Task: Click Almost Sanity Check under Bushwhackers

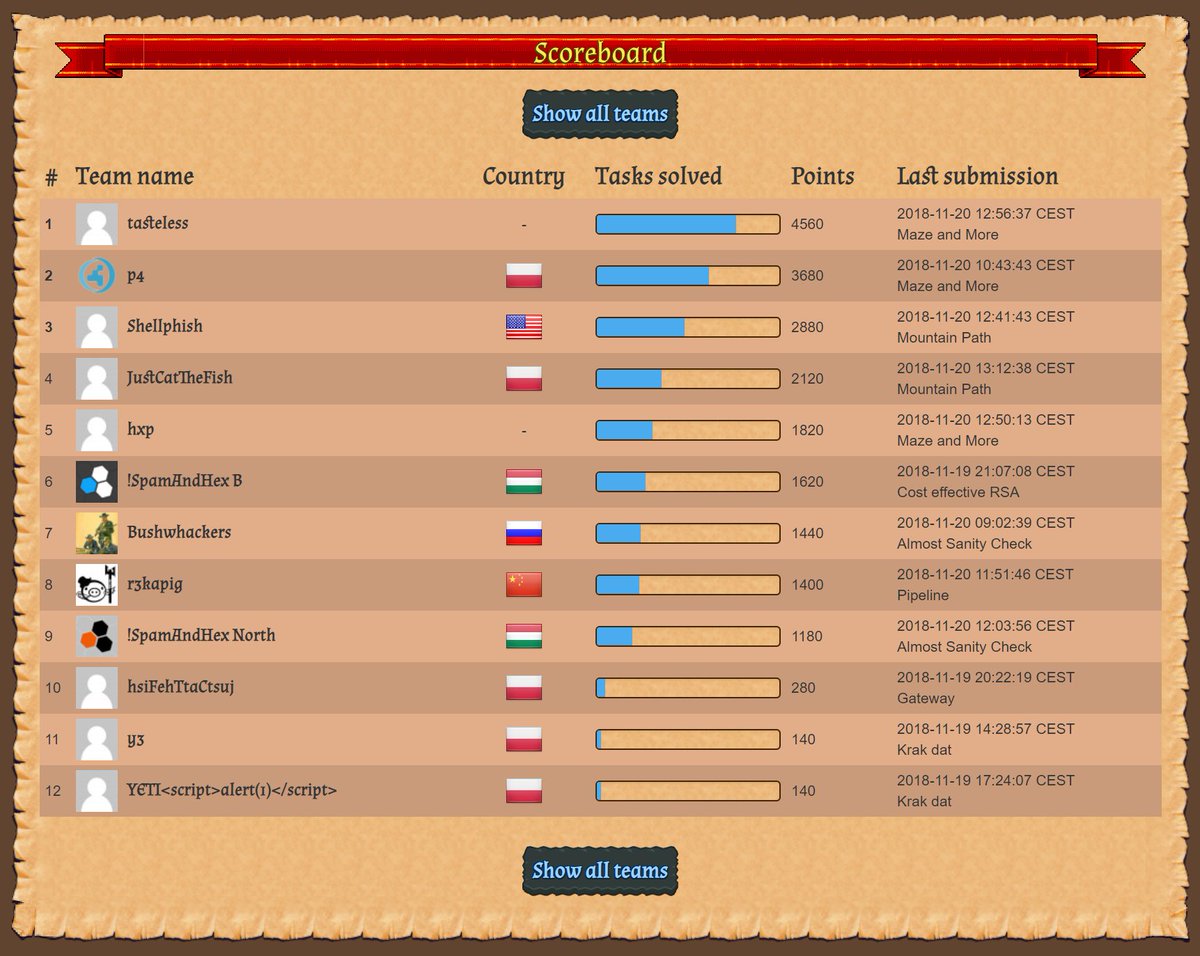Action: click(x=964, y=544)
